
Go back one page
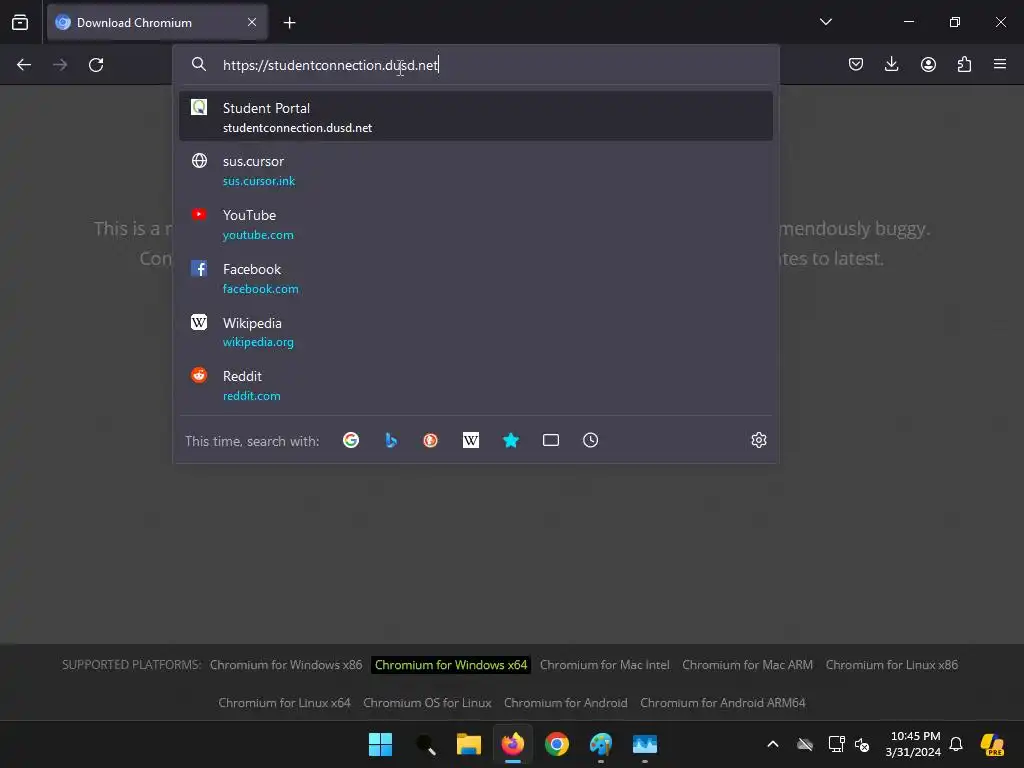24,65
